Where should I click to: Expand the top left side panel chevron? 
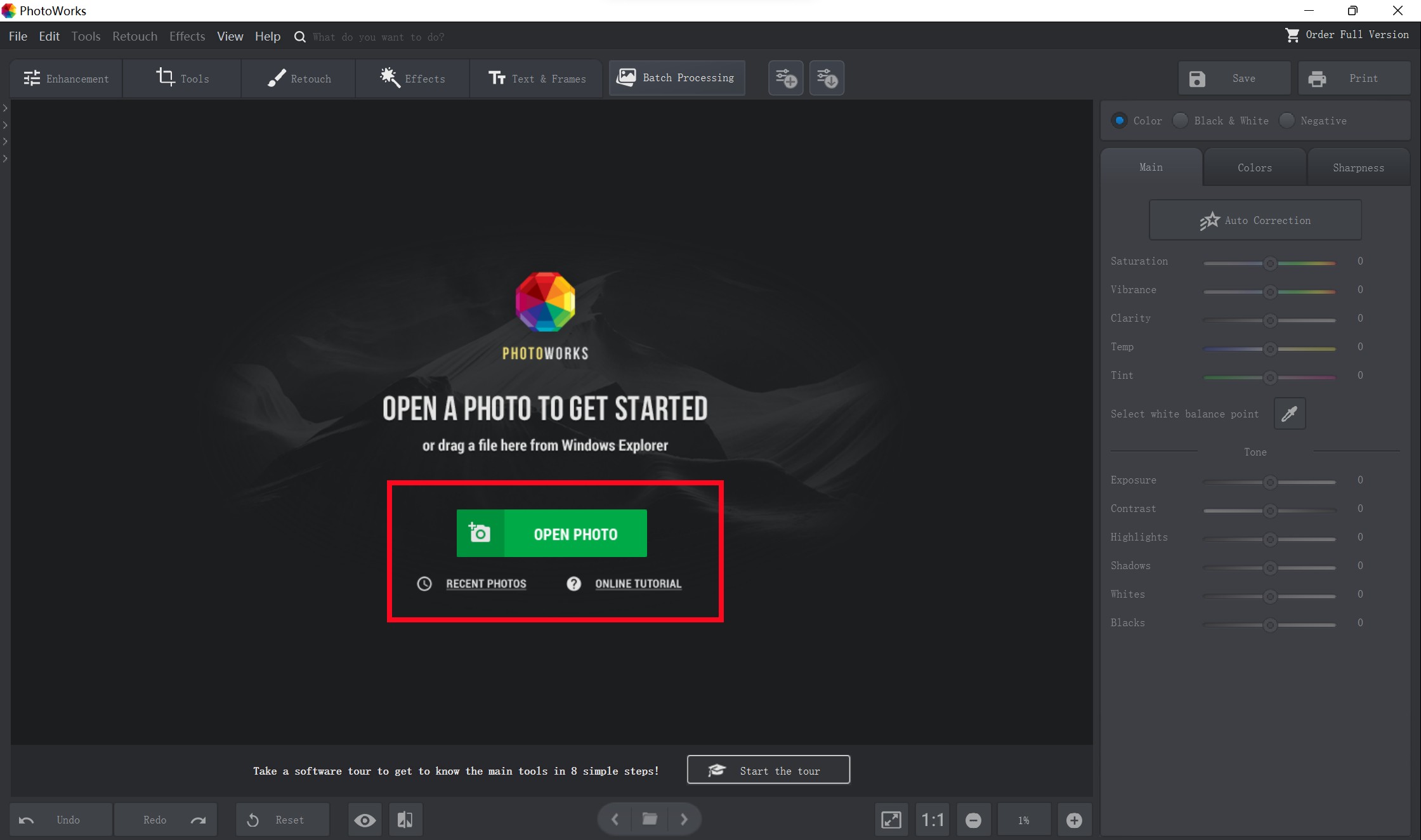[5, 108]
